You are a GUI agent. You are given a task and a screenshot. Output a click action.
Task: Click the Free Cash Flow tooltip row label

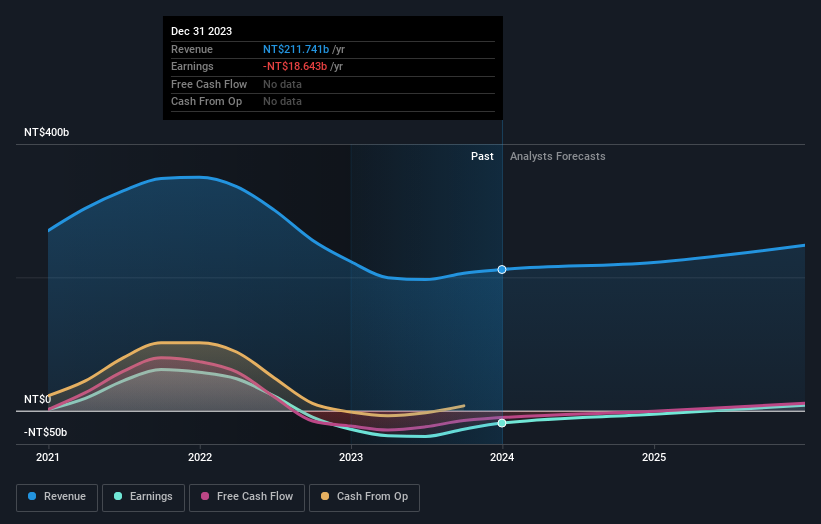tap(209, 84)
